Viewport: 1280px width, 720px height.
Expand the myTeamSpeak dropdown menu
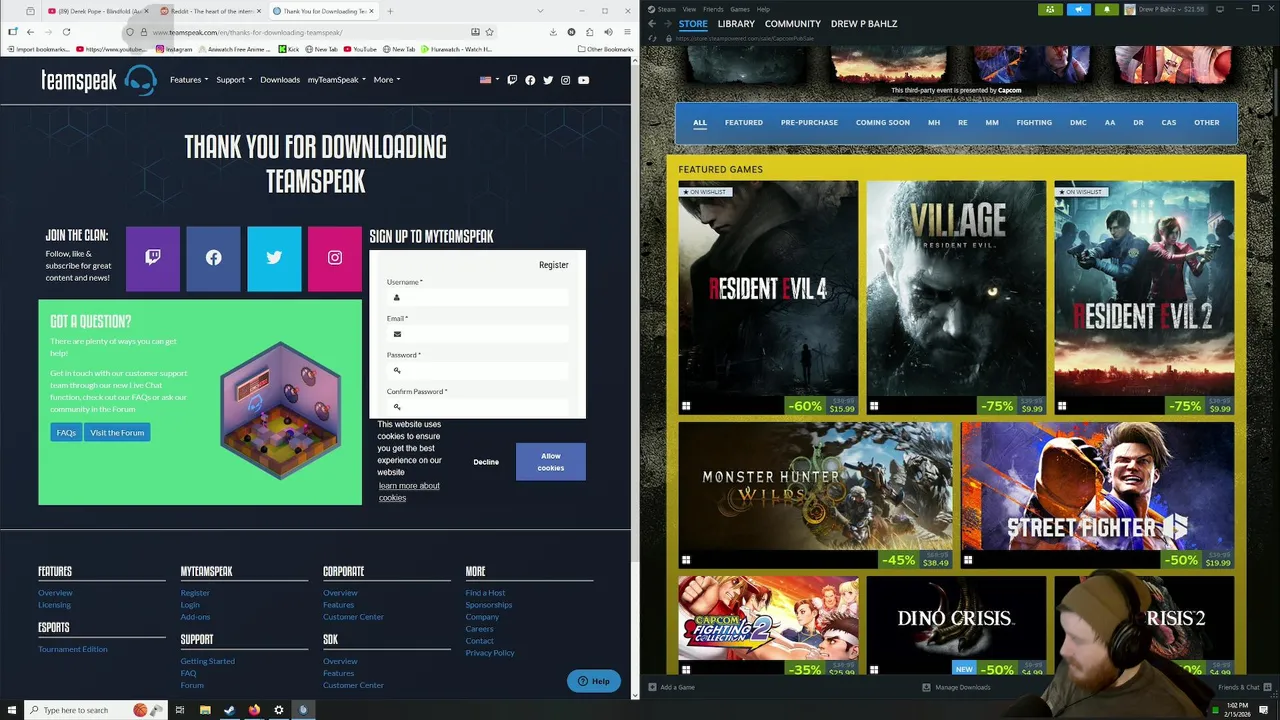coord(337,80)
